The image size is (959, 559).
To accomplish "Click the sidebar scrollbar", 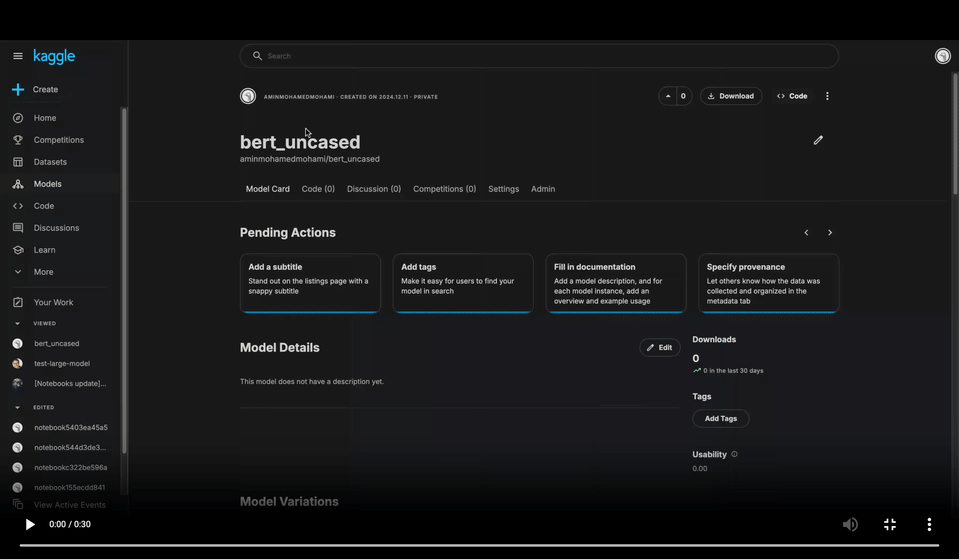I will point(124,281).
